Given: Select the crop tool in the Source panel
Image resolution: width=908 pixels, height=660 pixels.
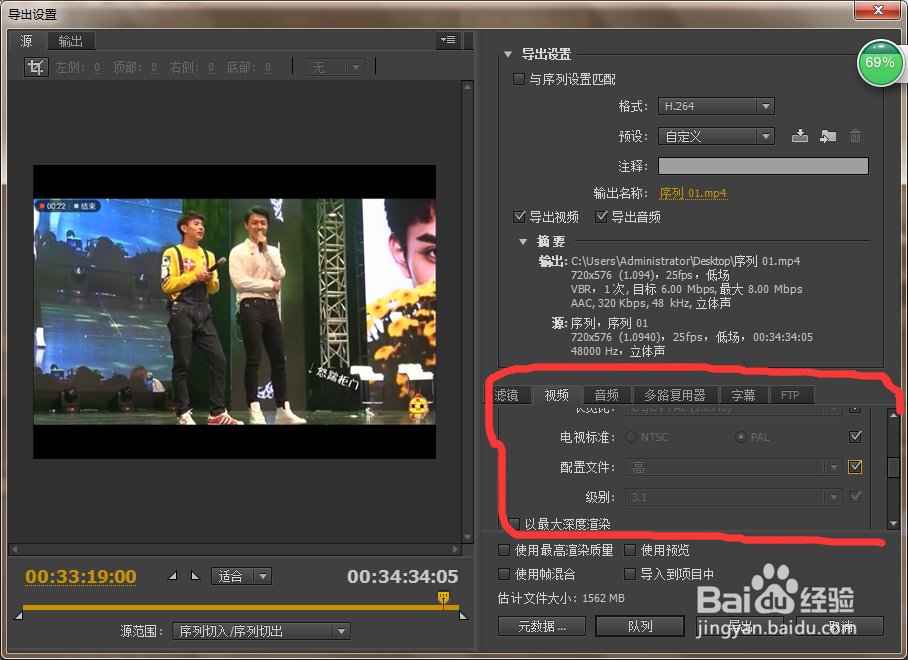Looking at the screenshot, I should [35, 66].
